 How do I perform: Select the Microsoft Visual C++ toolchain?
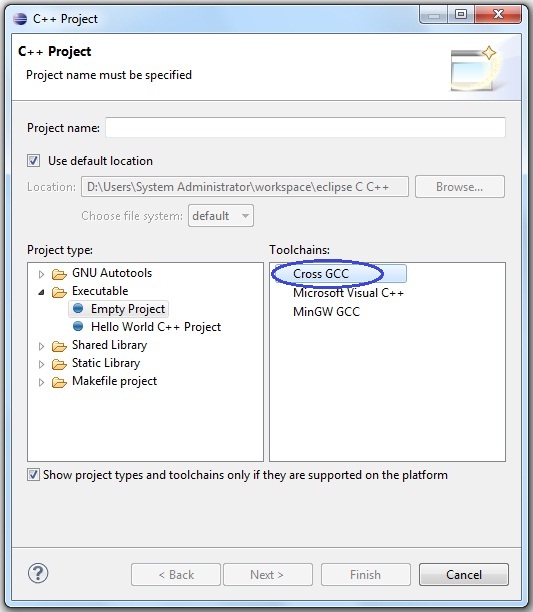click(348, 293)
